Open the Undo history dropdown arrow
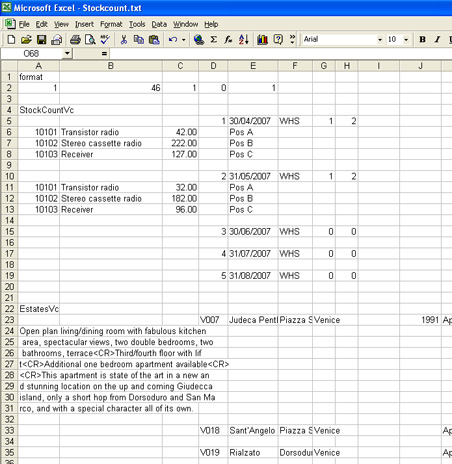Viewport: 452px width, 464px height. pyautogui.click(x=184, y=40)
